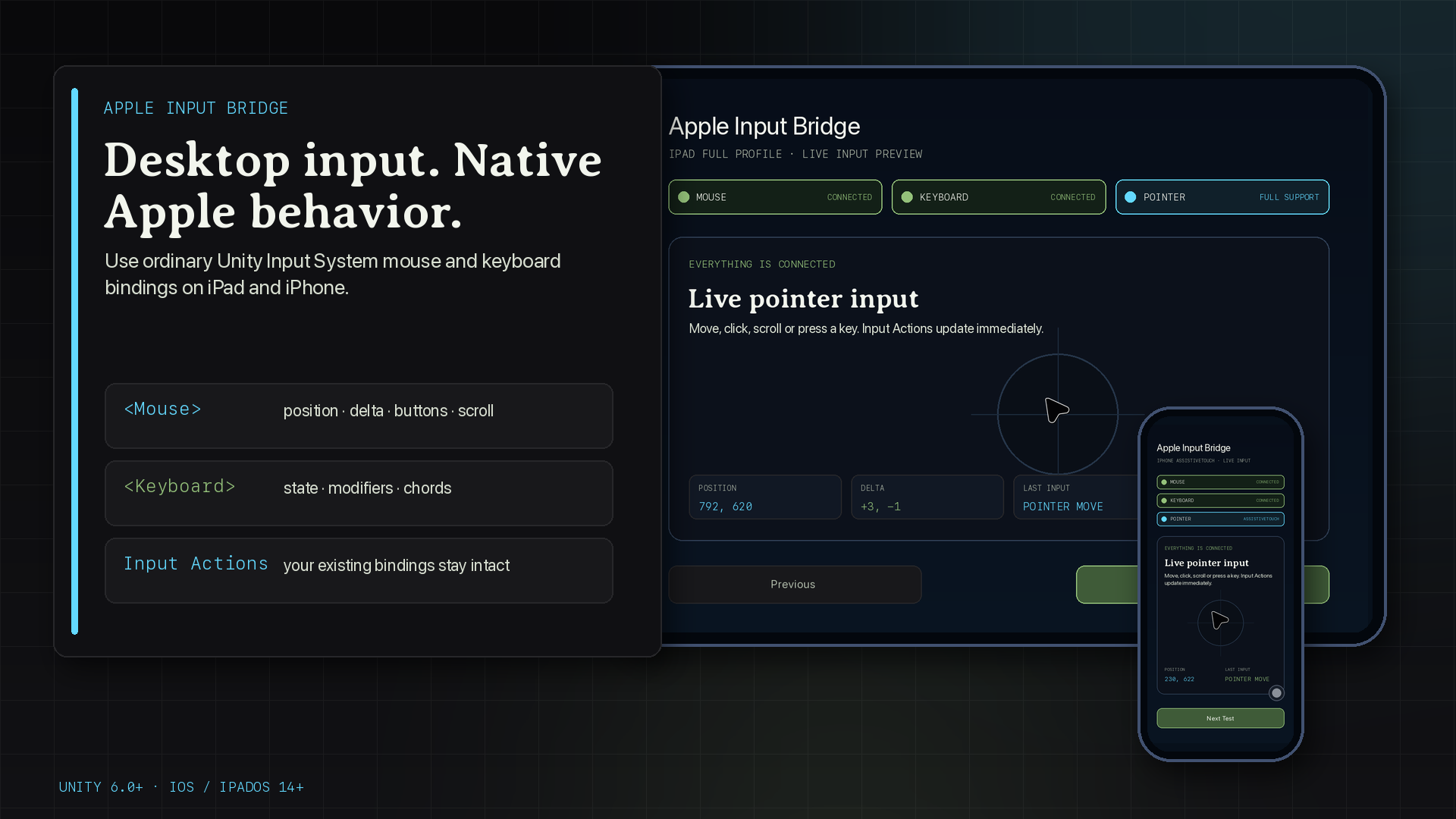Click the iPhone Live pointer input heading
The width and height of the screenshot is (1456, 819).
[x=1207, y=563]
